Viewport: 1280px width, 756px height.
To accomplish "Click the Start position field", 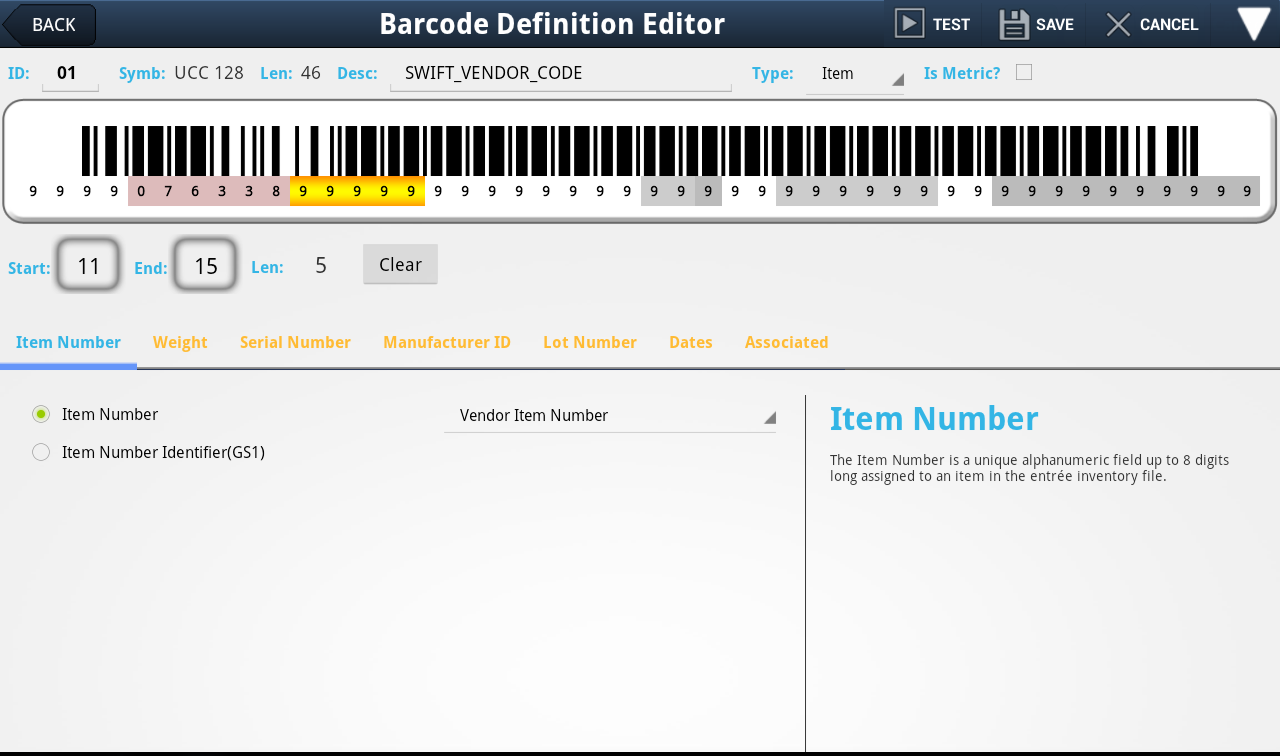I will click(88, 265).
